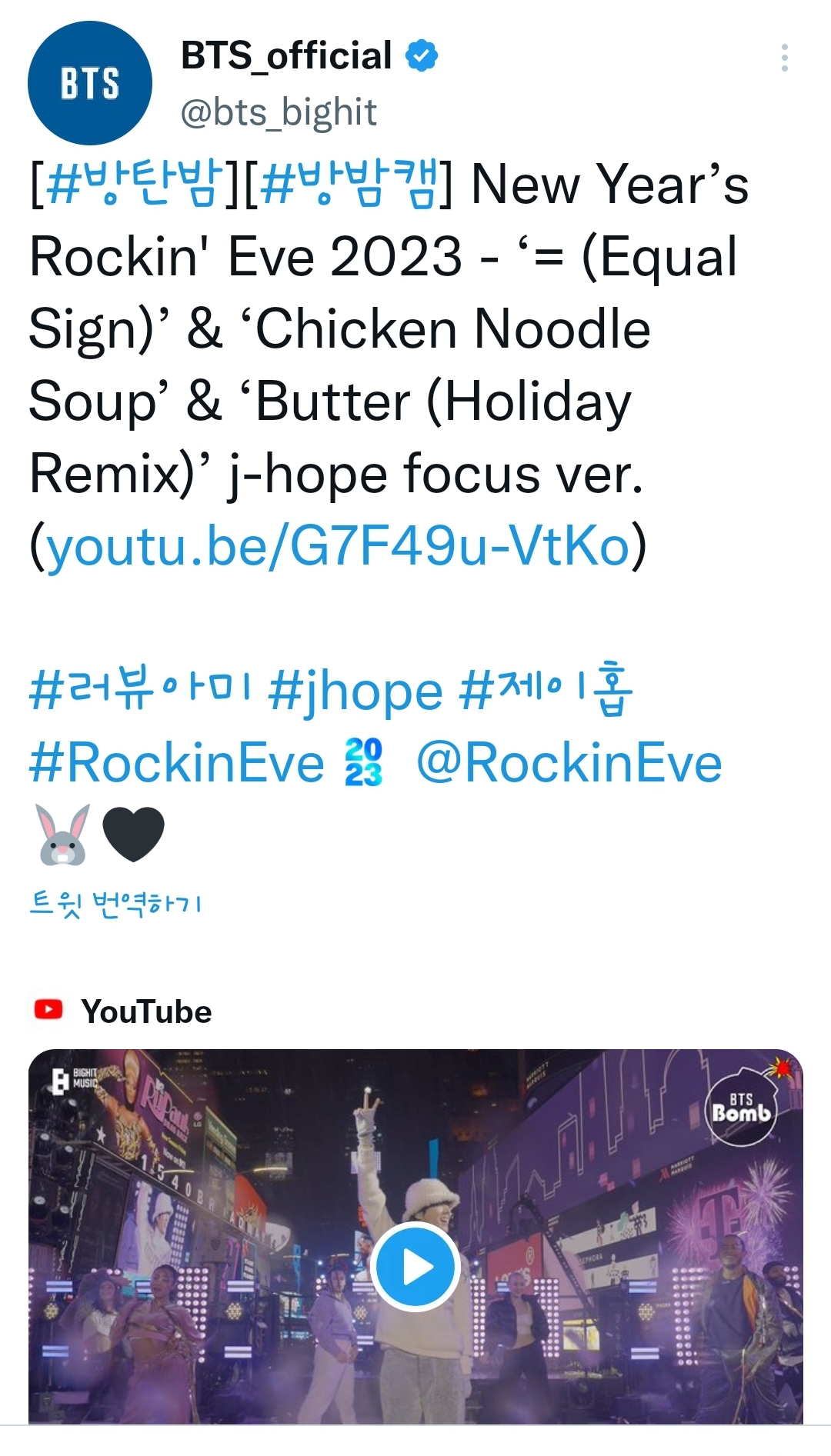Open the BTS profile avatar

point(90,83)
